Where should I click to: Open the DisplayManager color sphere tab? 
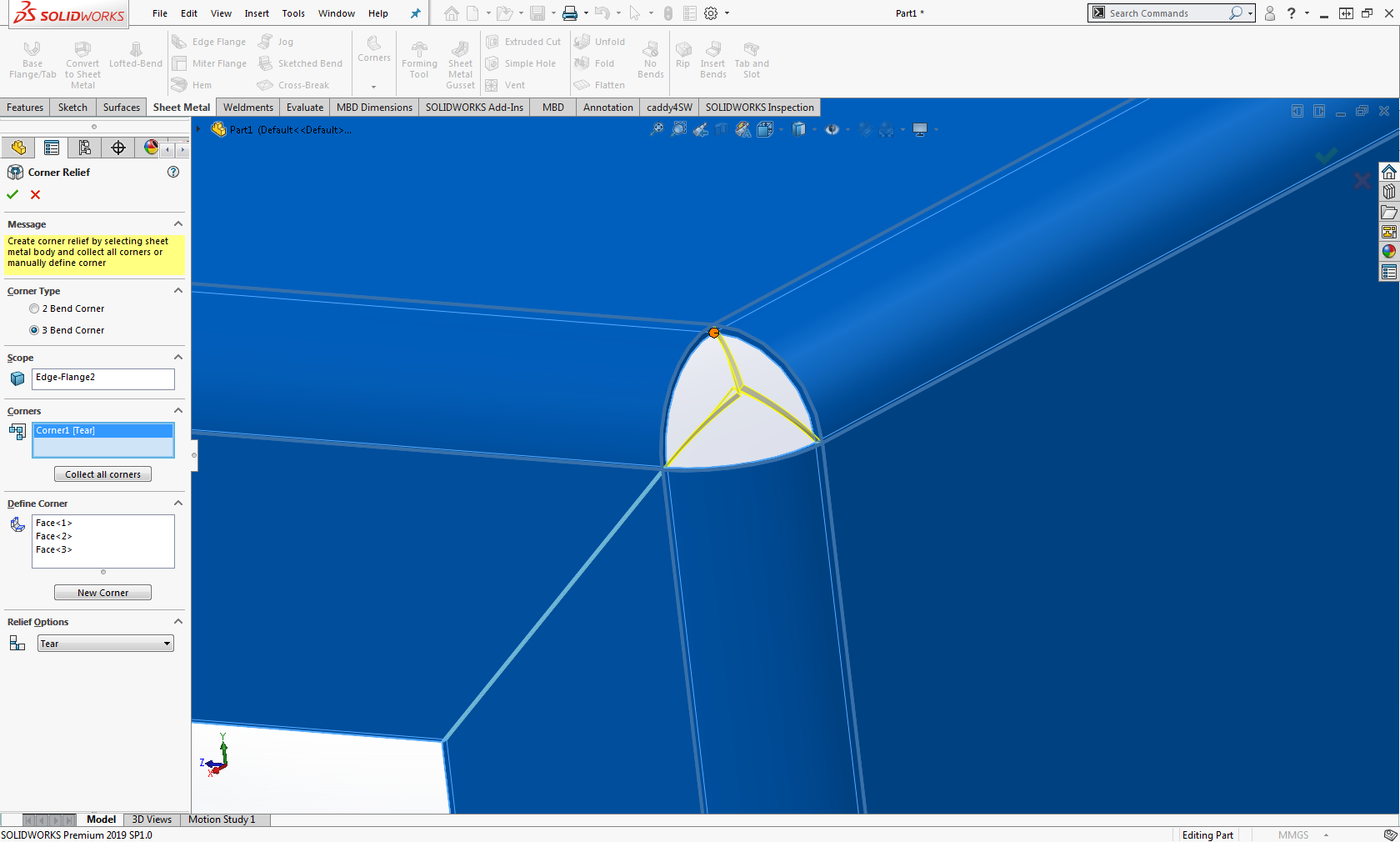tap(151, 148)
